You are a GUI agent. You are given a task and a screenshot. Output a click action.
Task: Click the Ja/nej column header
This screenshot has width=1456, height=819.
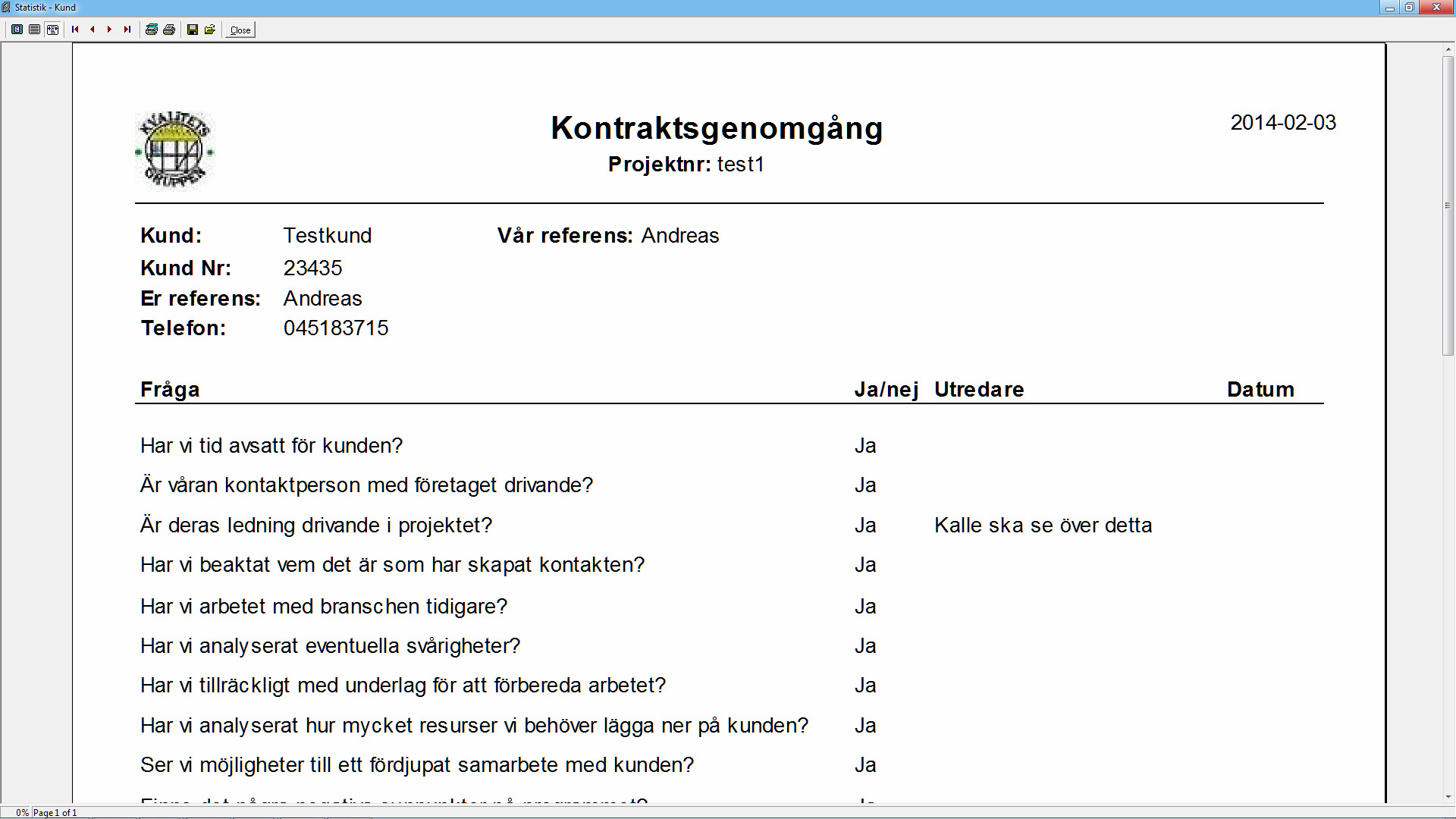coord(886,390)
